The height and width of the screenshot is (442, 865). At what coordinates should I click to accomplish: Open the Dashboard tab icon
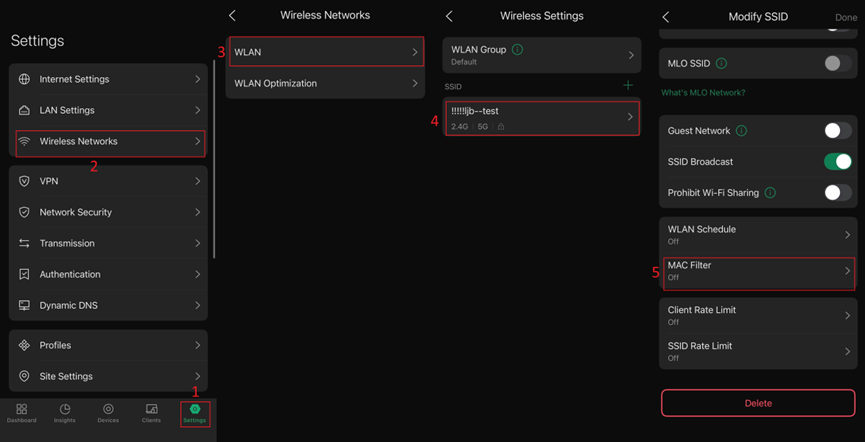pos(22,409)
